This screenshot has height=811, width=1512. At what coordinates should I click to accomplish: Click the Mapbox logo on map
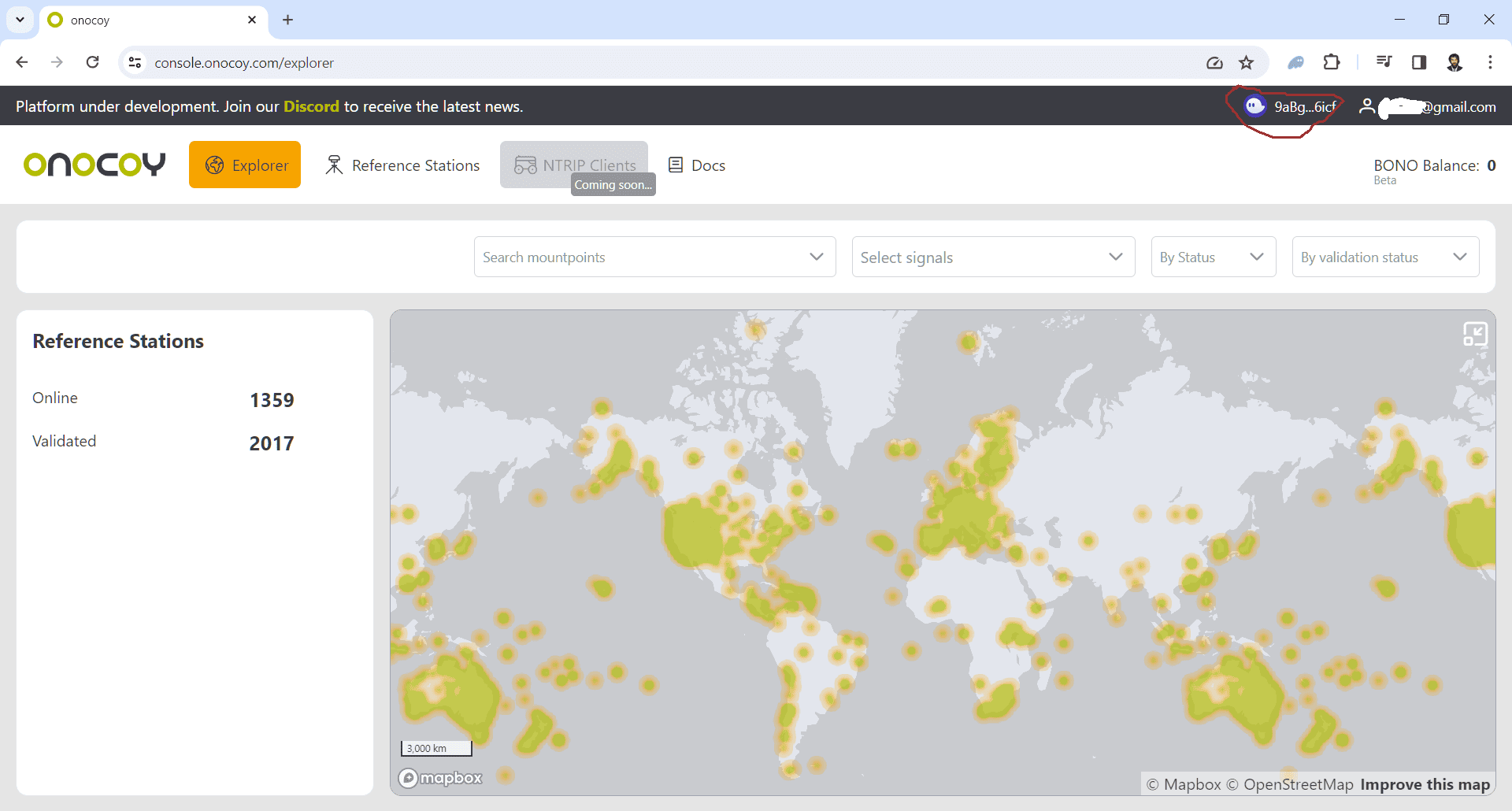[440, 778]
